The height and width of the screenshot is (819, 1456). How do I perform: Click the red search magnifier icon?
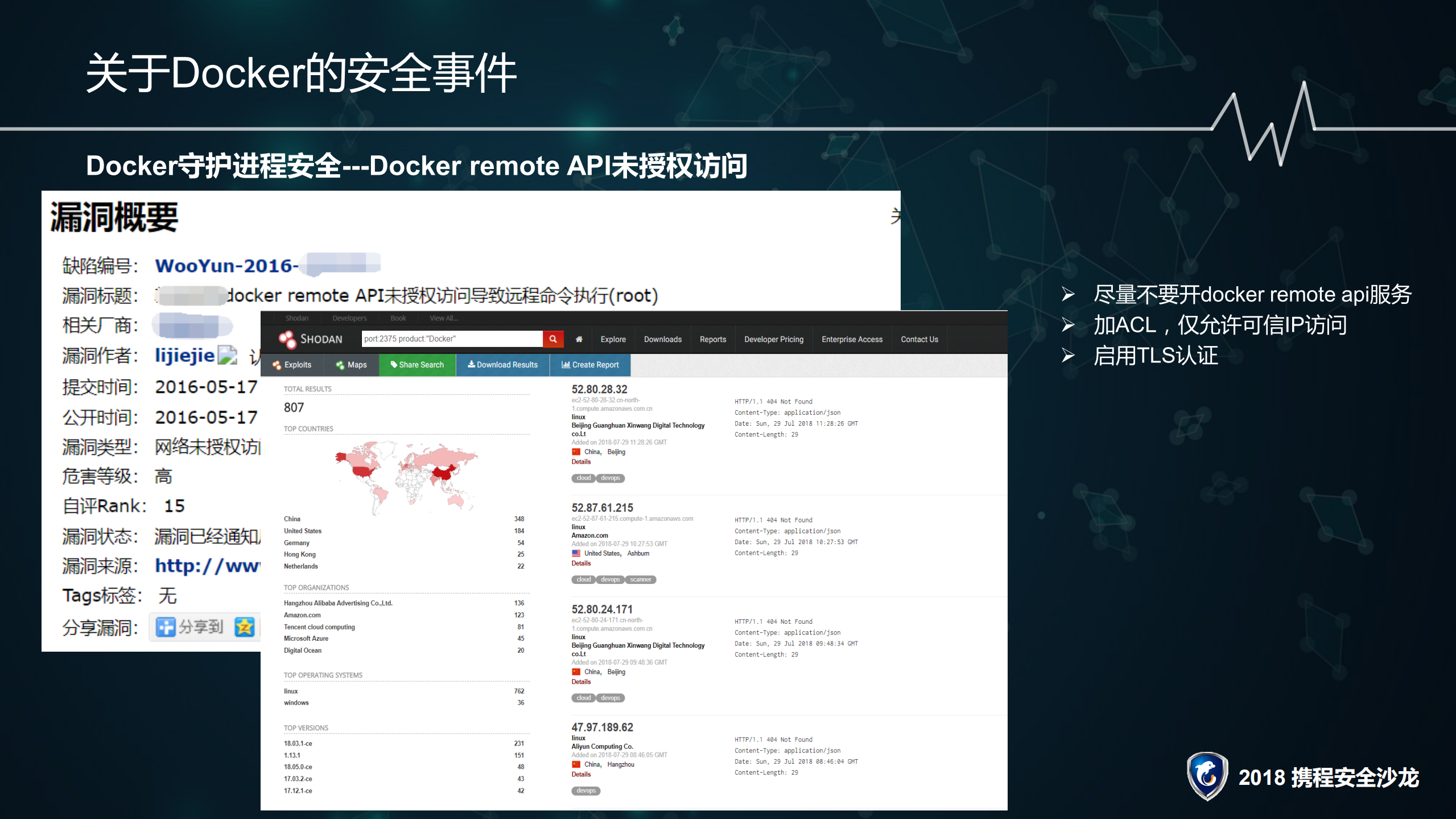[552, 338]
